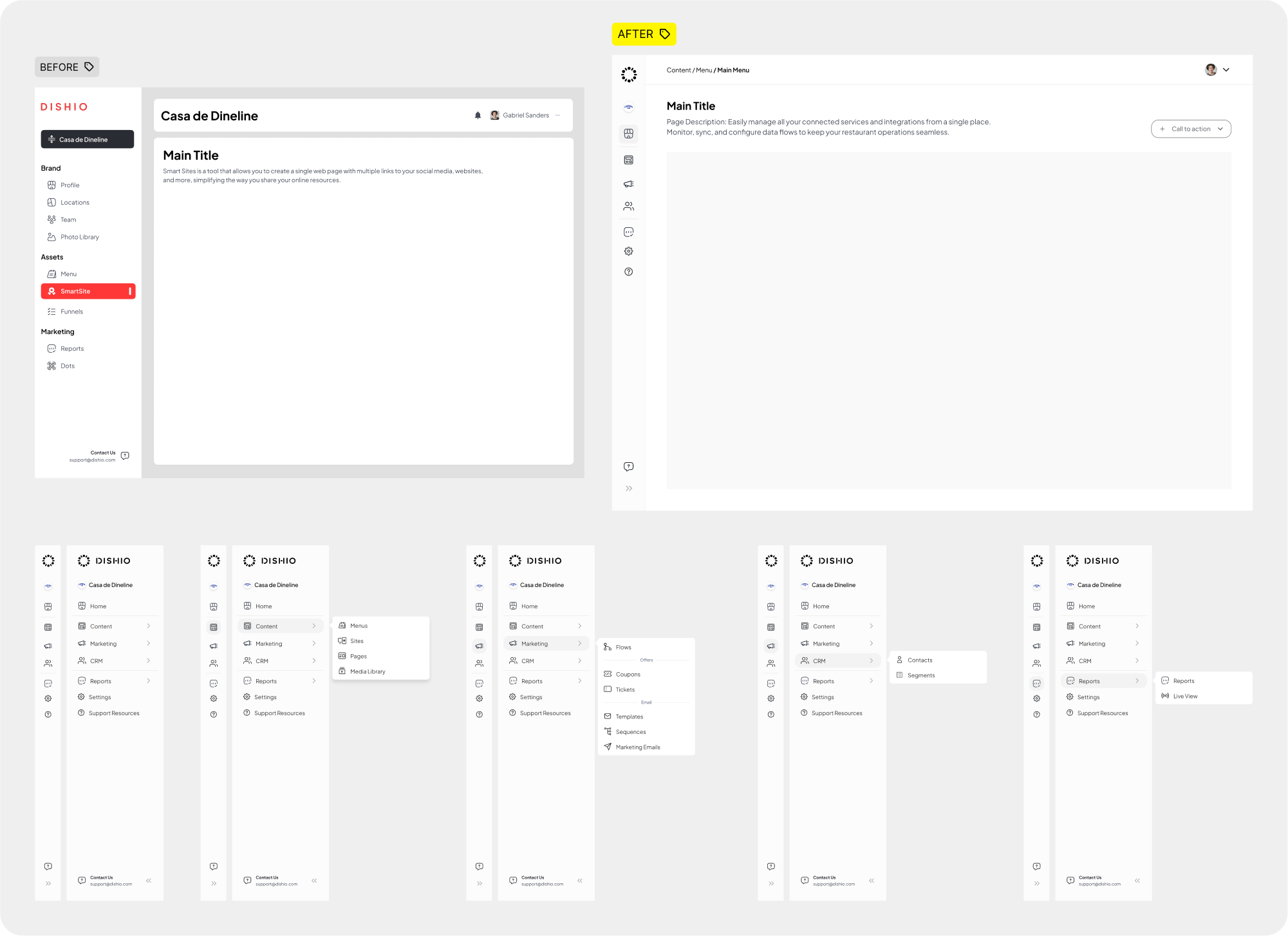Select Media Library in Content flyout
The width and height of the screenshot is (1288, 936).
368,671
